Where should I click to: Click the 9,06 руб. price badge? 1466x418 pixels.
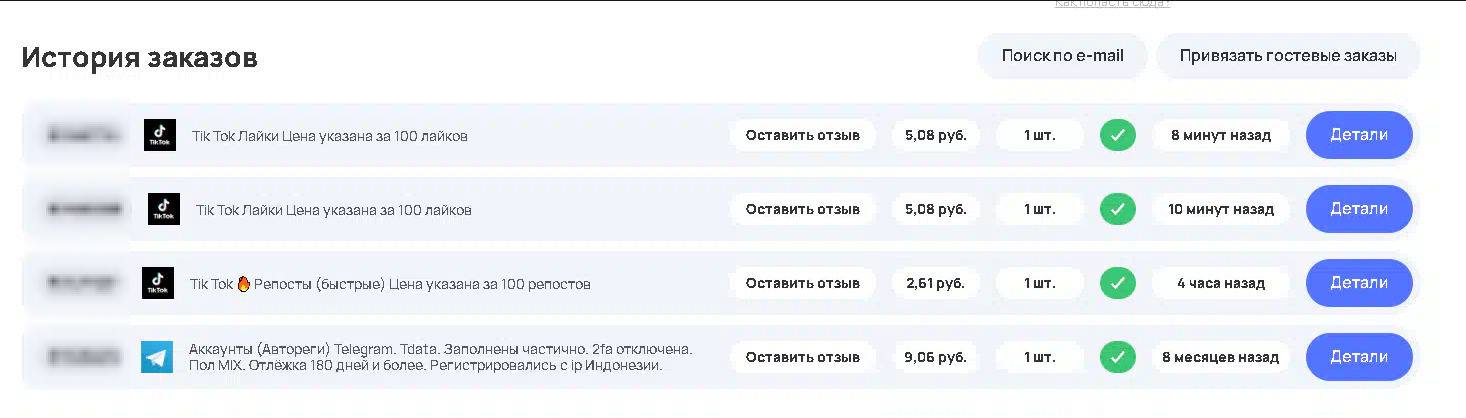coord(936,357)
